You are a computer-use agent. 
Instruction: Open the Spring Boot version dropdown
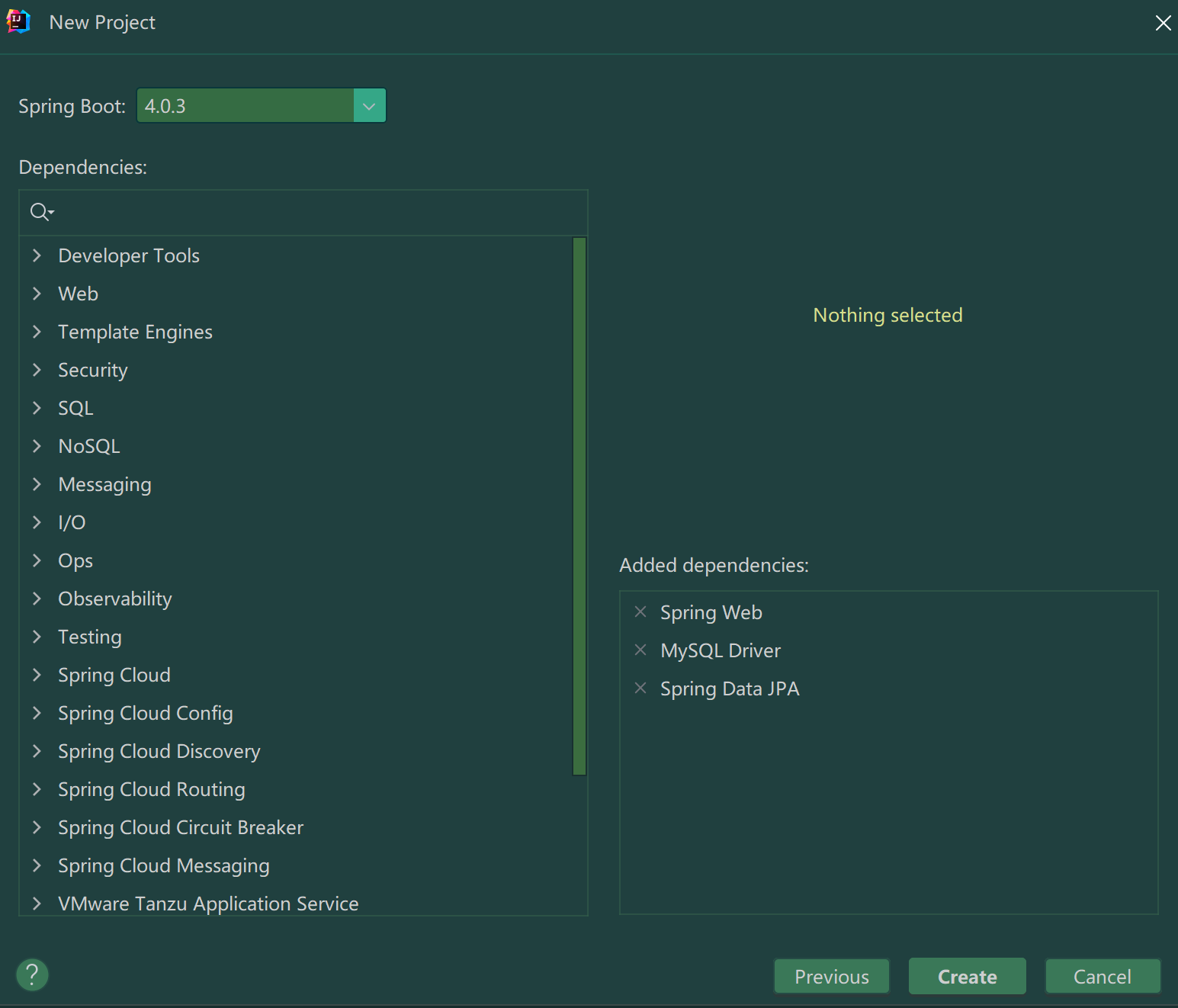369,105
